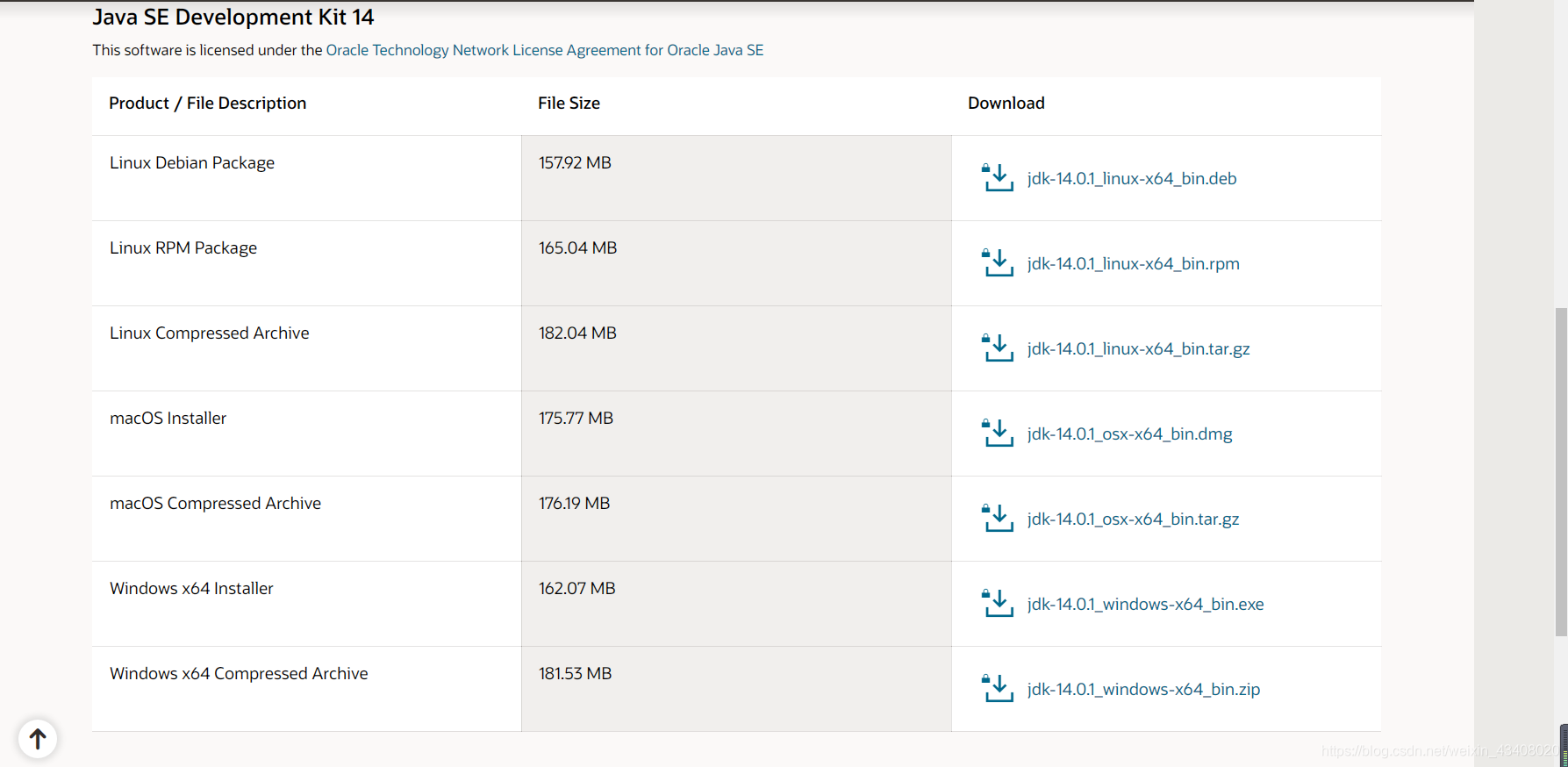
Task: Select 'Linux Debian Package' description text
Action: coord(192,162)
